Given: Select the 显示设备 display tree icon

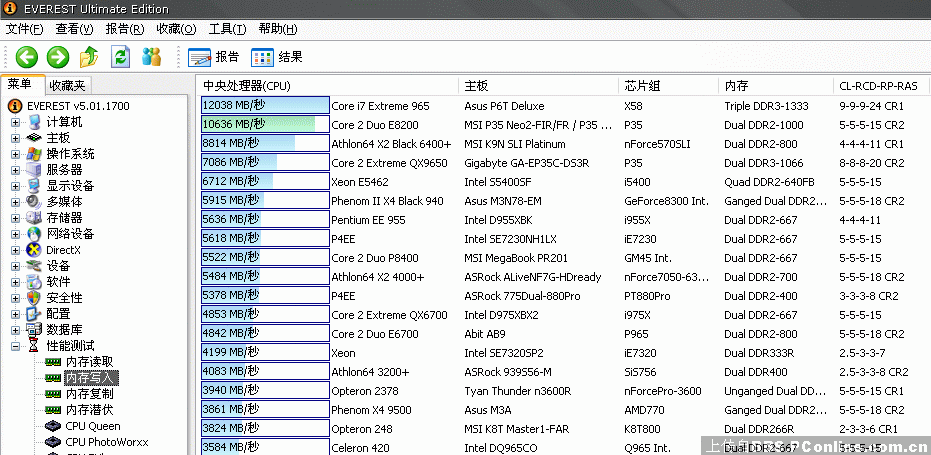Looking at the screenshot, I should (35, 186).
